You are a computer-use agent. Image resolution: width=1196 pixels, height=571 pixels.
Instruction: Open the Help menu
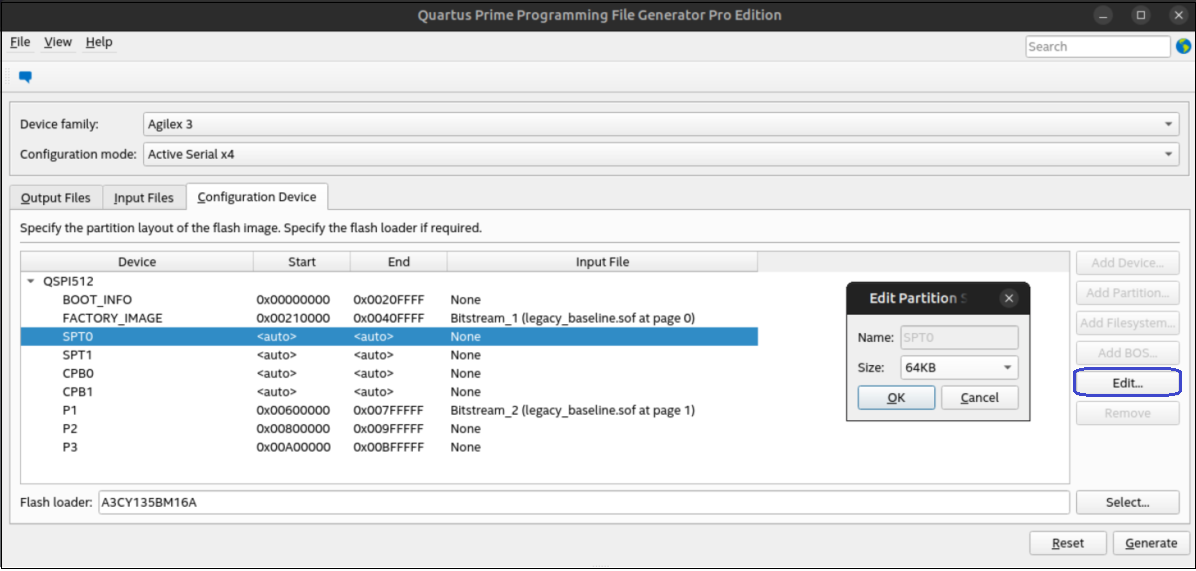tap(99, 42)
